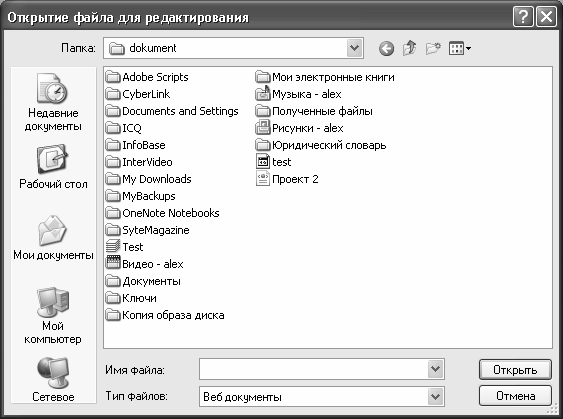The height and width of the screenshot is (419, 563).
Task: Click the Отмена button
Action: [515, 396]
